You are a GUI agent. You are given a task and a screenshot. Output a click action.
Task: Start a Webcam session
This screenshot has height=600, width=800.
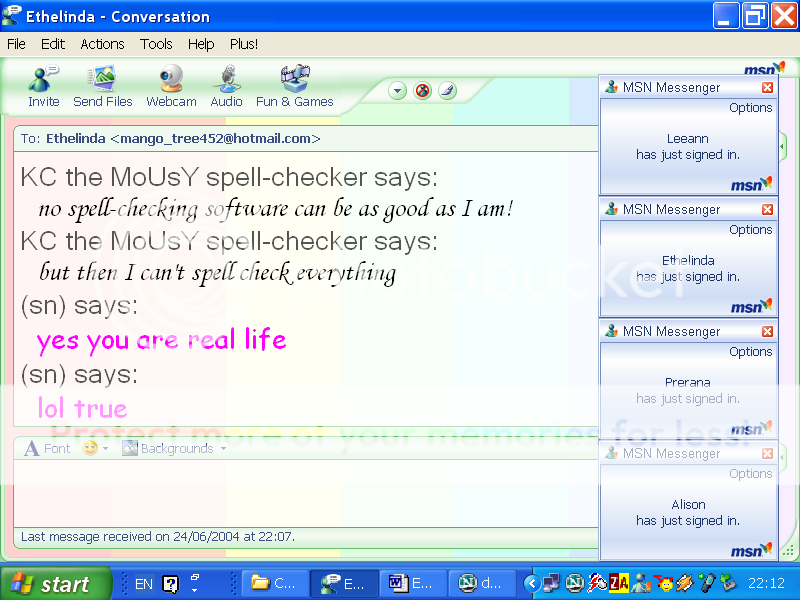click(x=171, y=84)
